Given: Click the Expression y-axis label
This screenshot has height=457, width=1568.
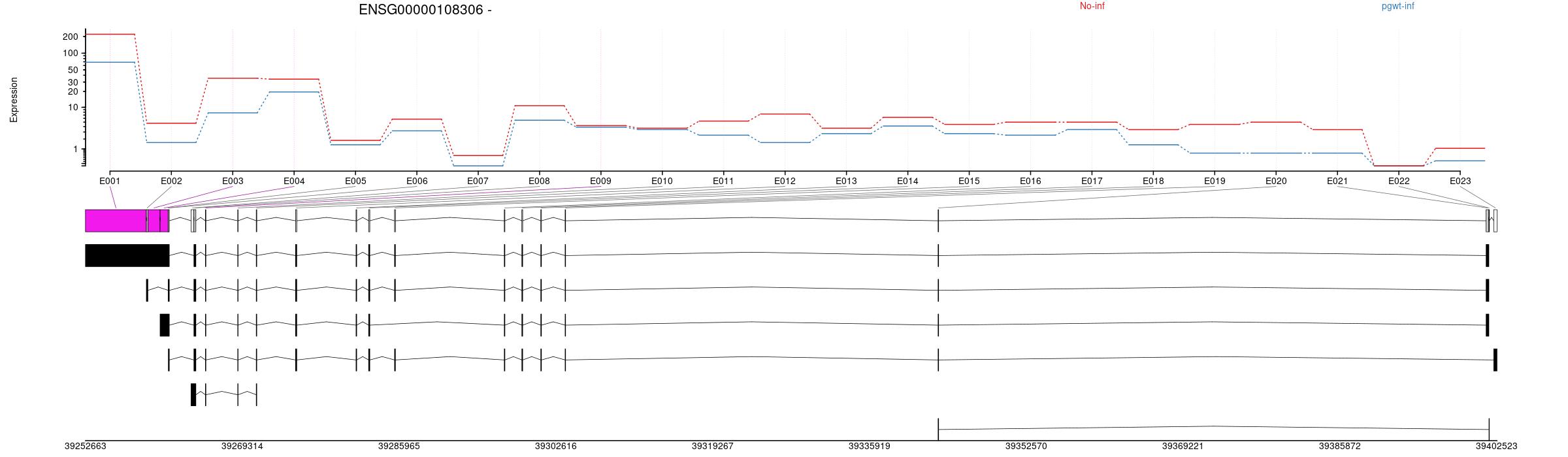Looking at the screenshot, I should coord(14,100).
